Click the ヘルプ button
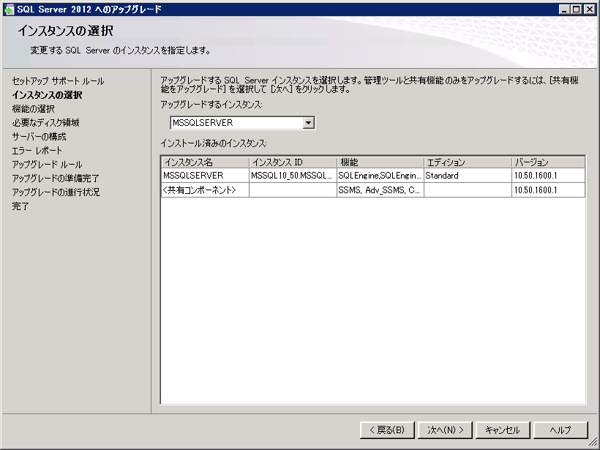The height and width of the screenshot is (450, 600). click(x=561, y=430)
